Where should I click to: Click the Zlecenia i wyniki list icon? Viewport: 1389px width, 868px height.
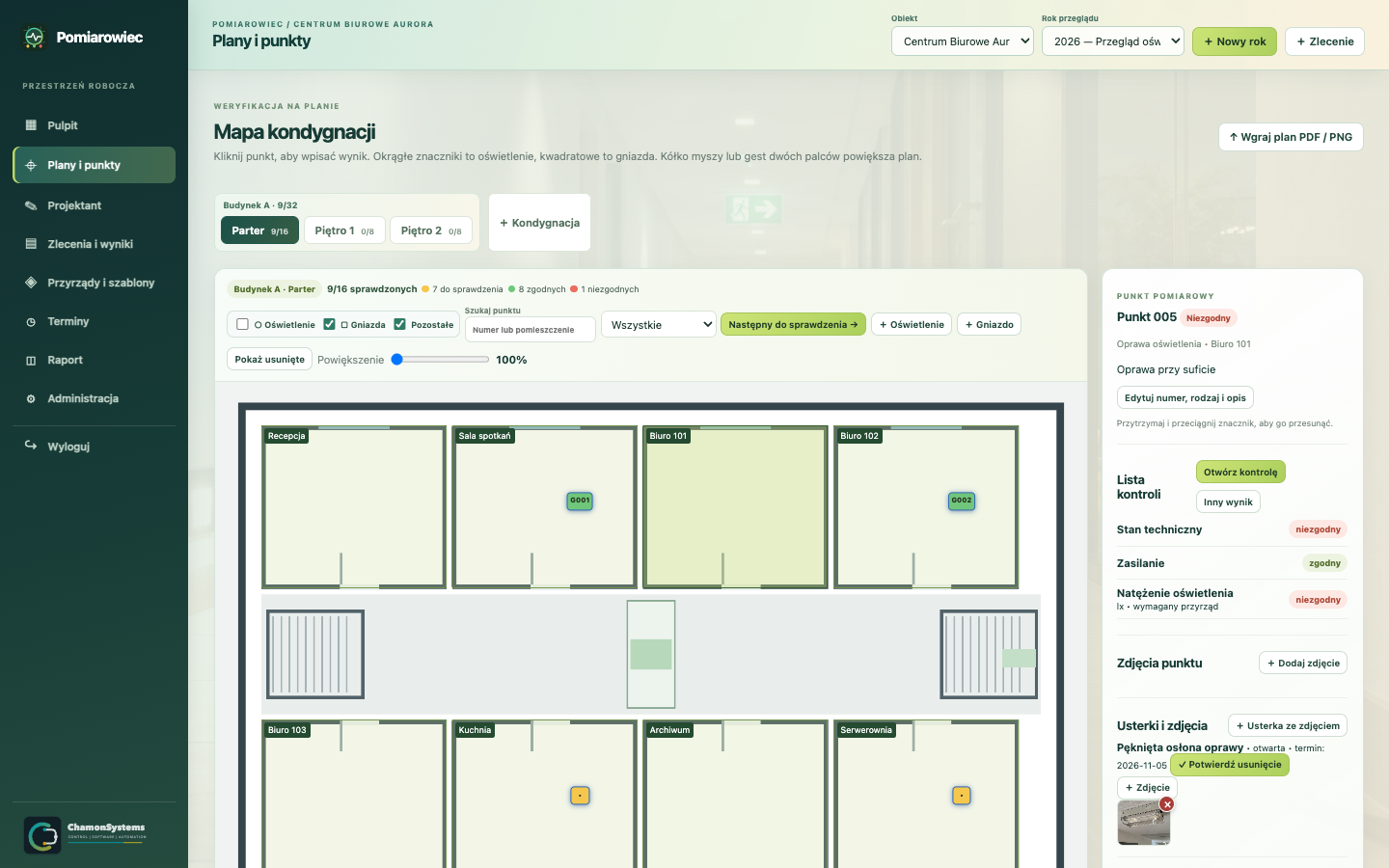31,244
